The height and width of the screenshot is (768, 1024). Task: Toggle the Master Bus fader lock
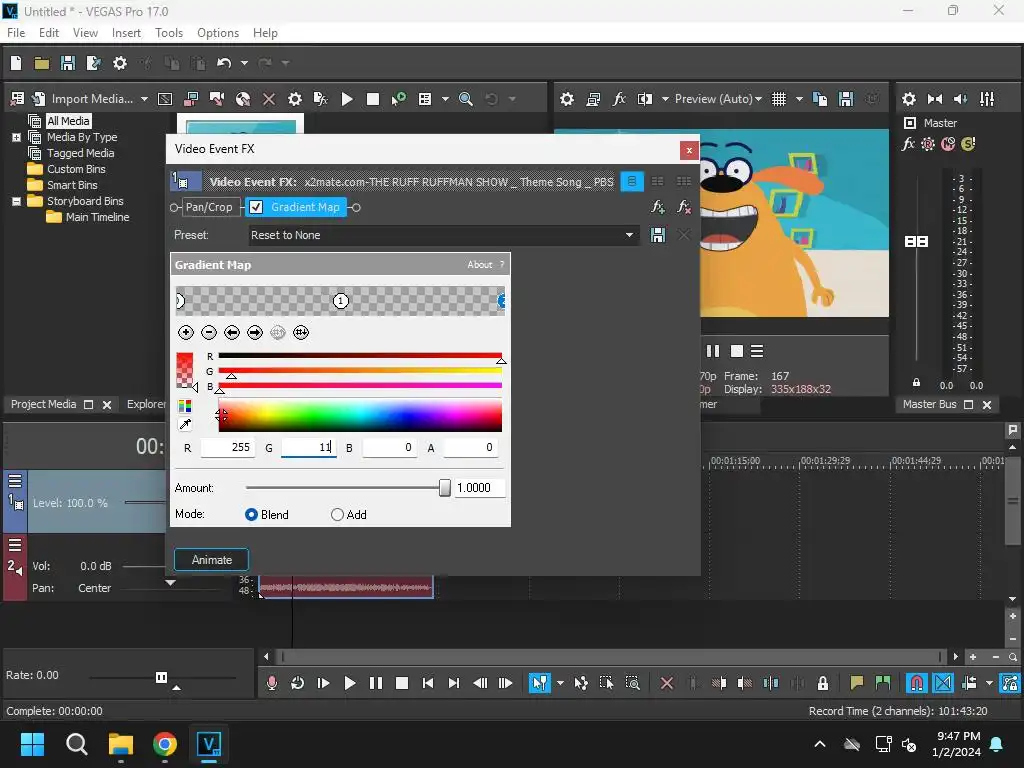click(916, 383)
